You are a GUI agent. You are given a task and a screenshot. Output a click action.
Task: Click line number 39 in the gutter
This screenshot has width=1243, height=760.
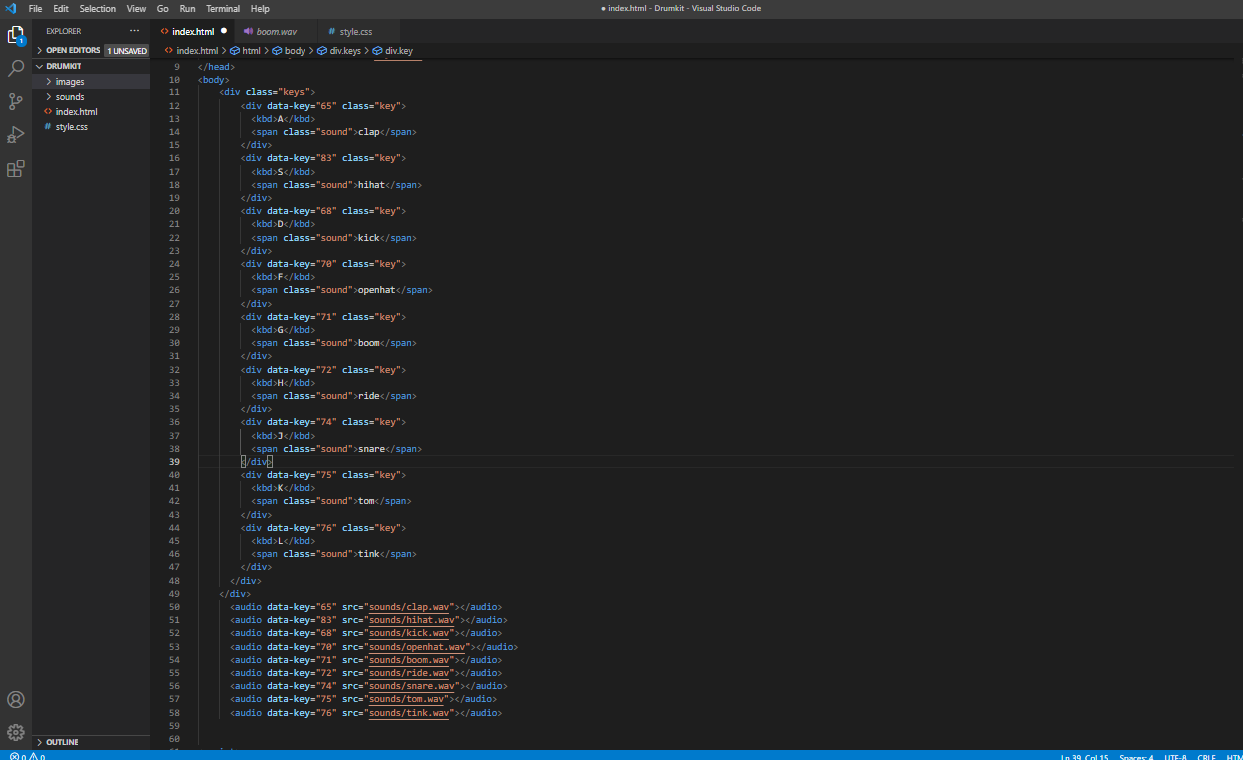[175, 462]
